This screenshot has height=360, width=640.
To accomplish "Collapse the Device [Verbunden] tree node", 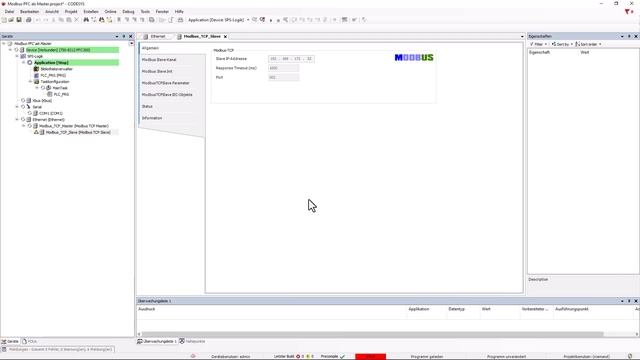I will pyautogui.click(x=10, y=50).
